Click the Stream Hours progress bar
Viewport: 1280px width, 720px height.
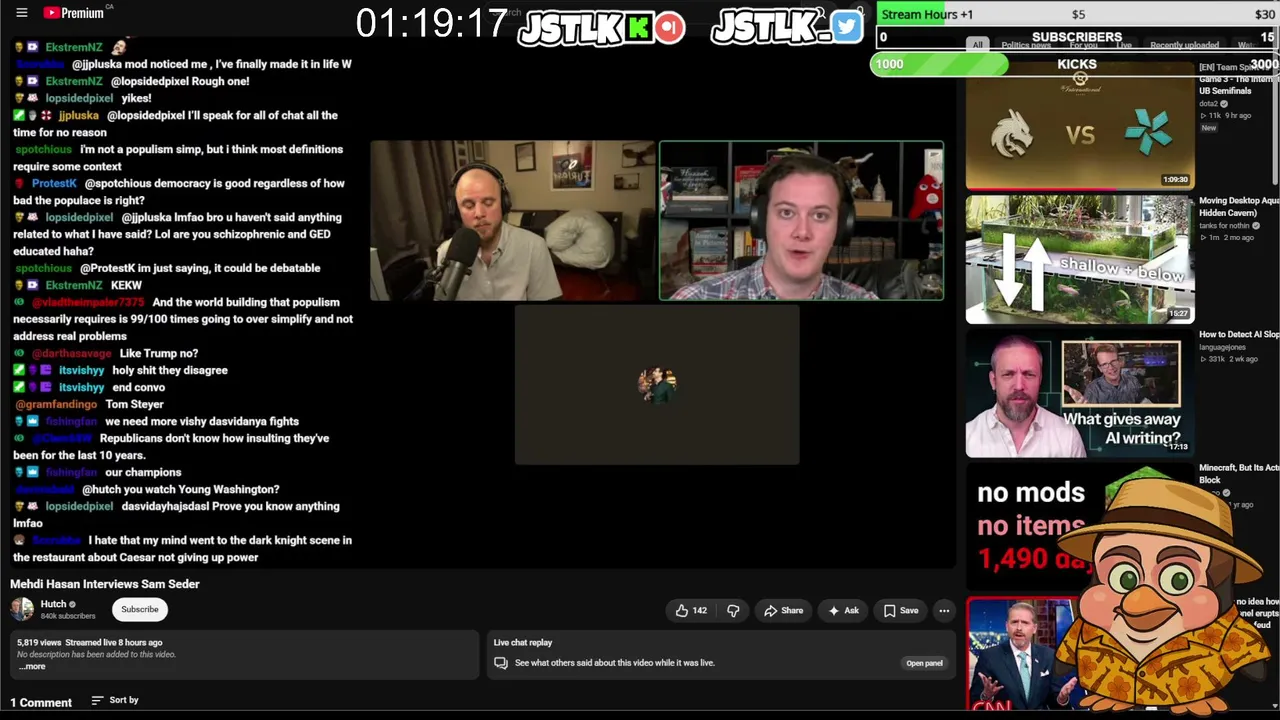coord(1077,14)
